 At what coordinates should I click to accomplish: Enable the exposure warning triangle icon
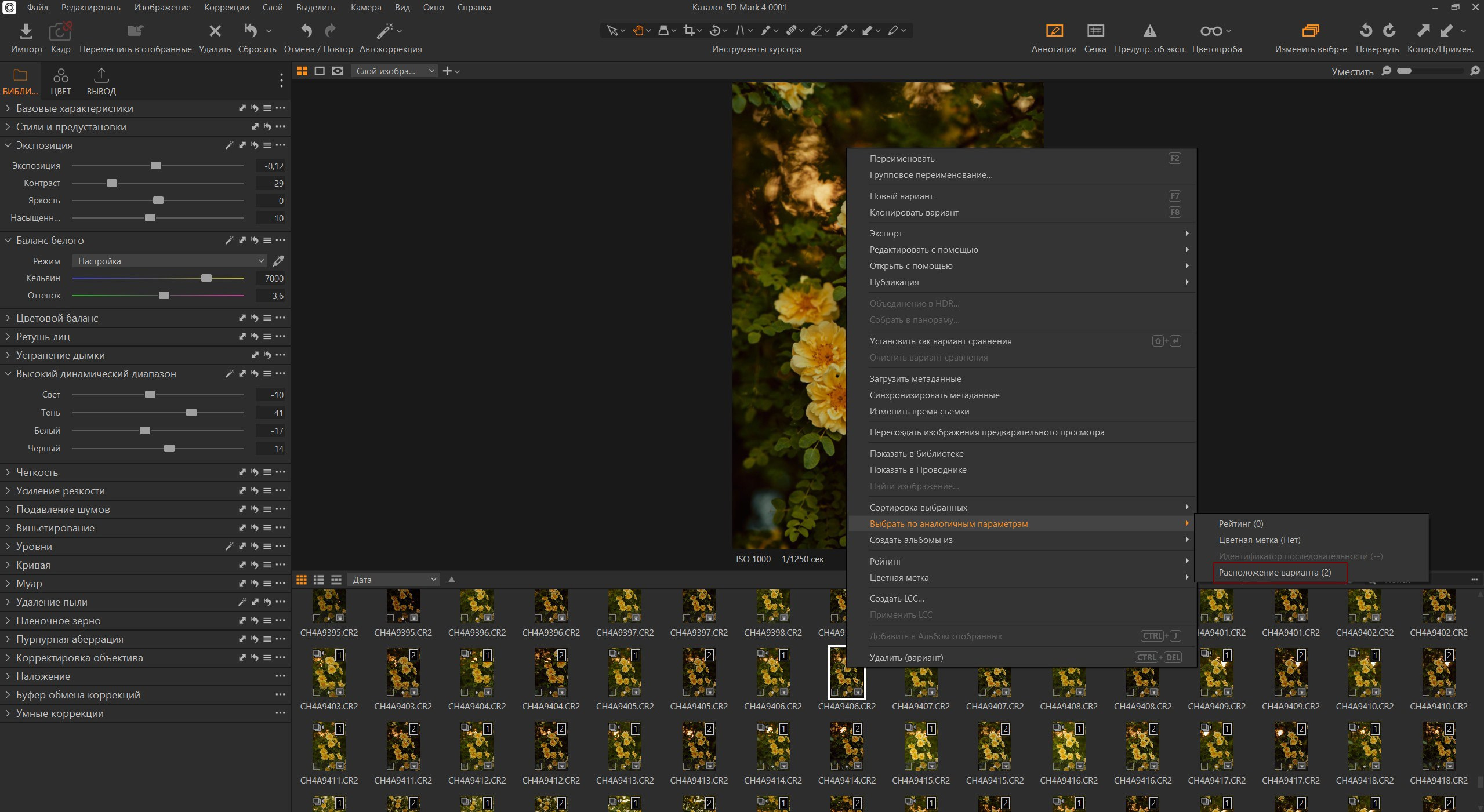click(x=1149, y=31)
